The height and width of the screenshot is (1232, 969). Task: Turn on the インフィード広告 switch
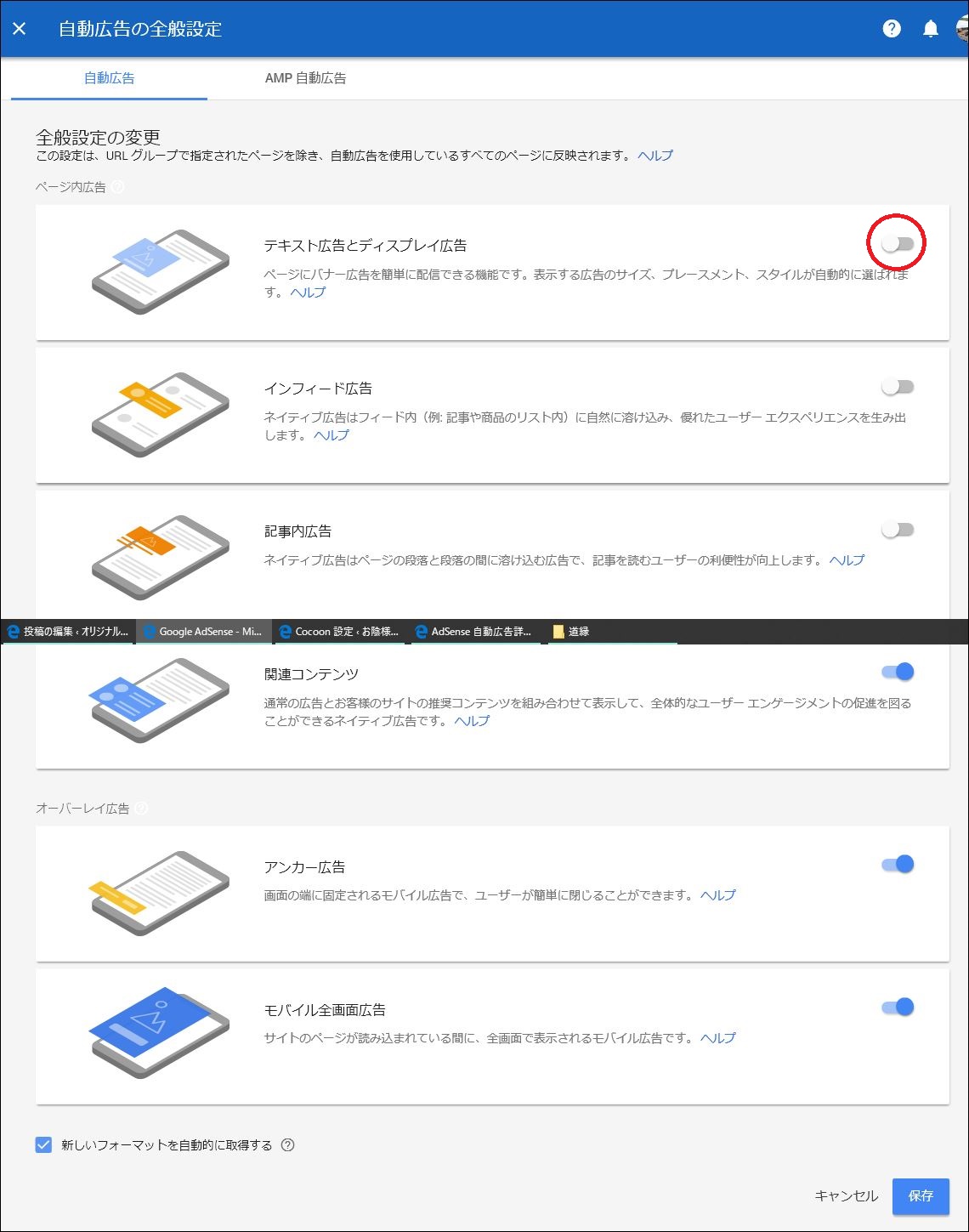click(x=898, y=387)
